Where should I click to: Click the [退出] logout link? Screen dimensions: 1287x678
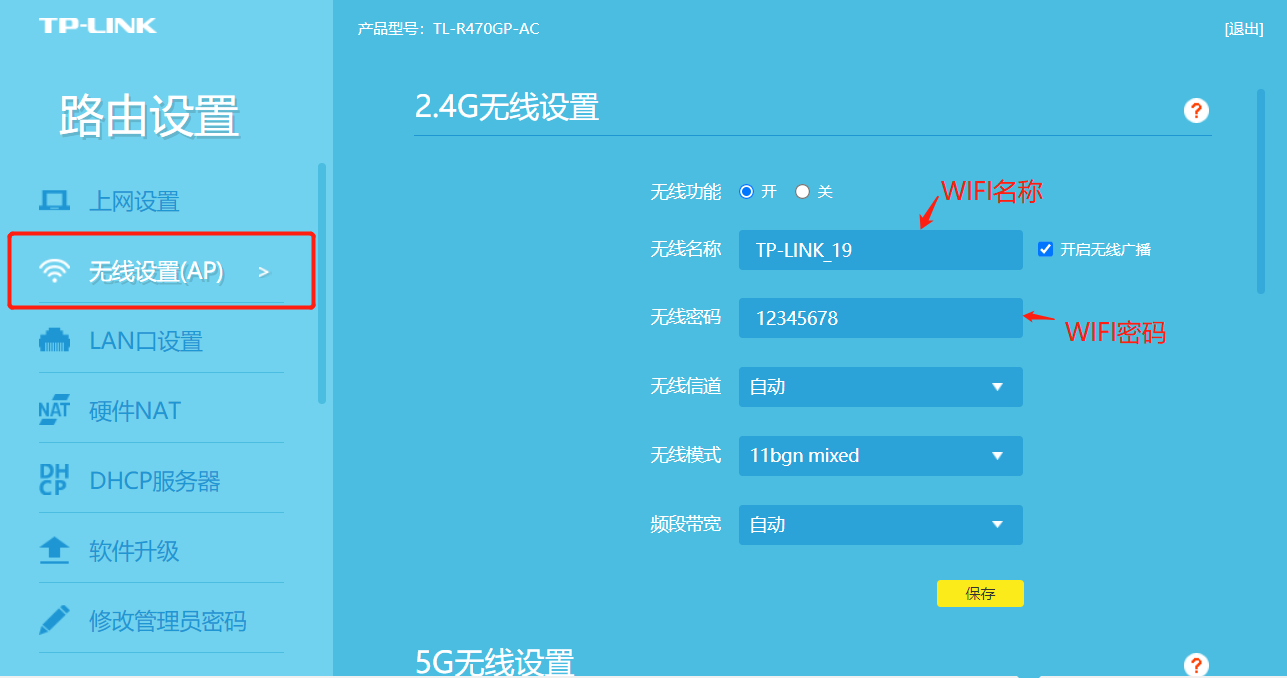coord(1244,29)
